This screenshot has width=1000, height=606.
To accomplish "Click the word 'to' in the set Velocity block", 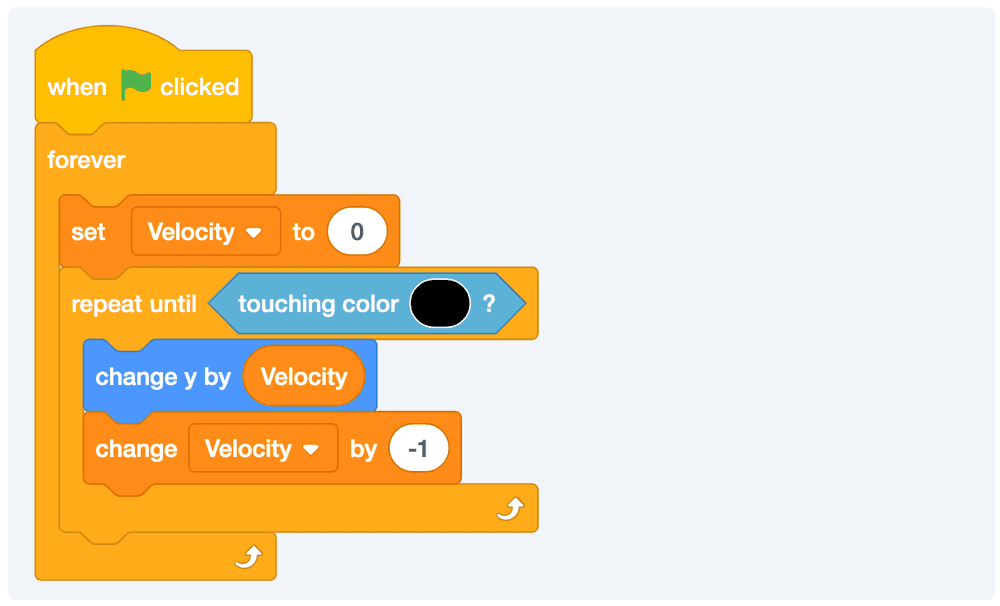I will (x=303, y=232).
